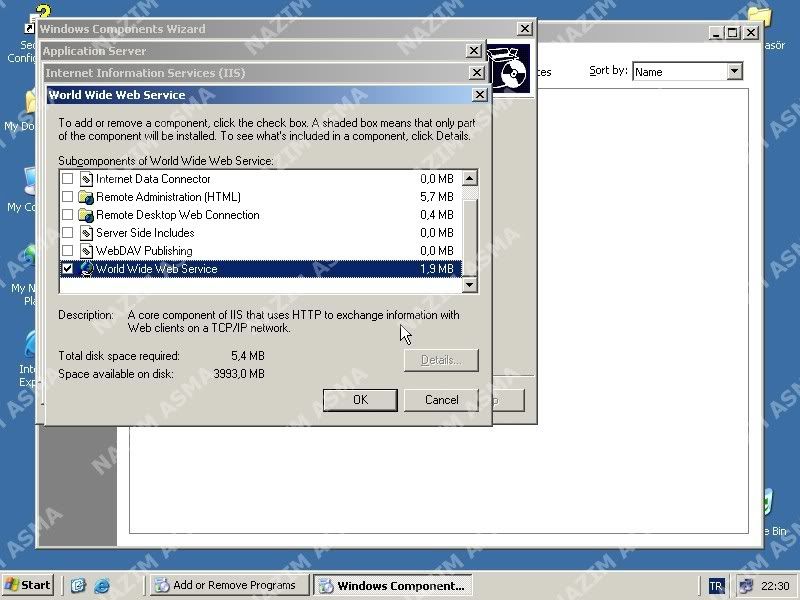The image size is (800, 600).
Task: Enable the Internet Data Connector checkbox
Action: tap(67, 179)
